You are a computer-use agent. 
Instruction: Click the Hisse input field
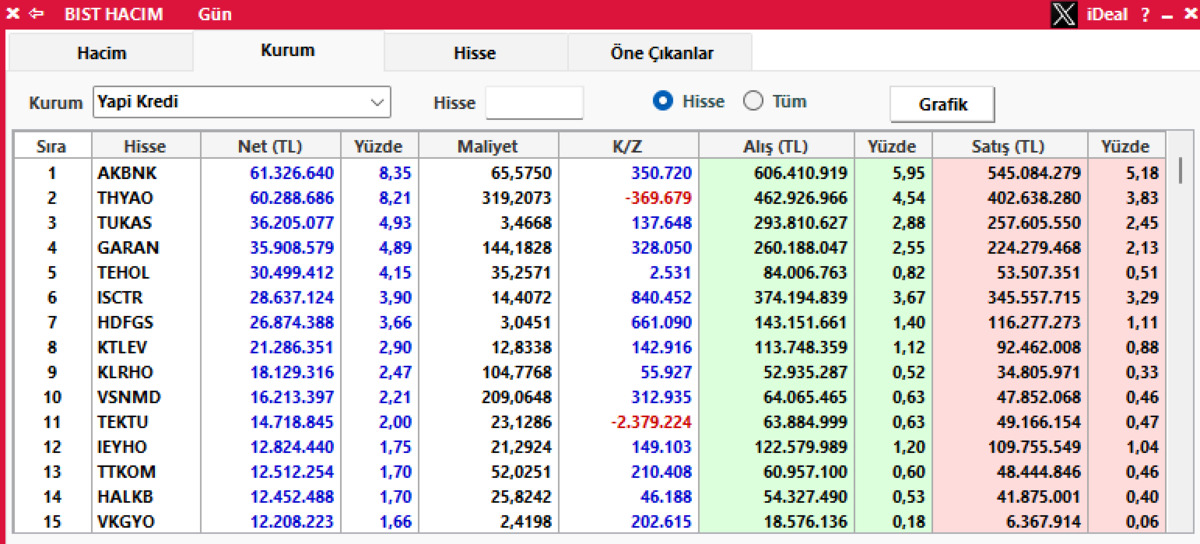coord(534,103)
